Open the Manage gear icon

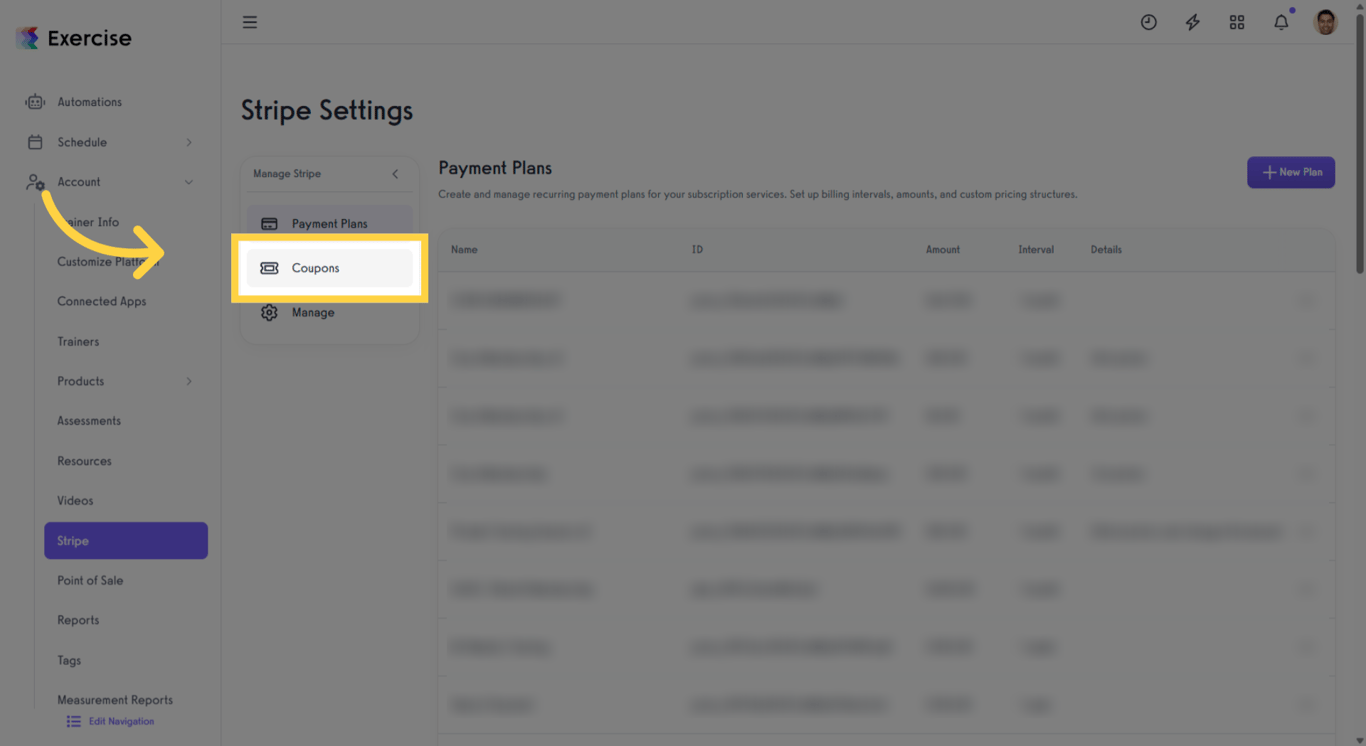(x=269, y=312)
